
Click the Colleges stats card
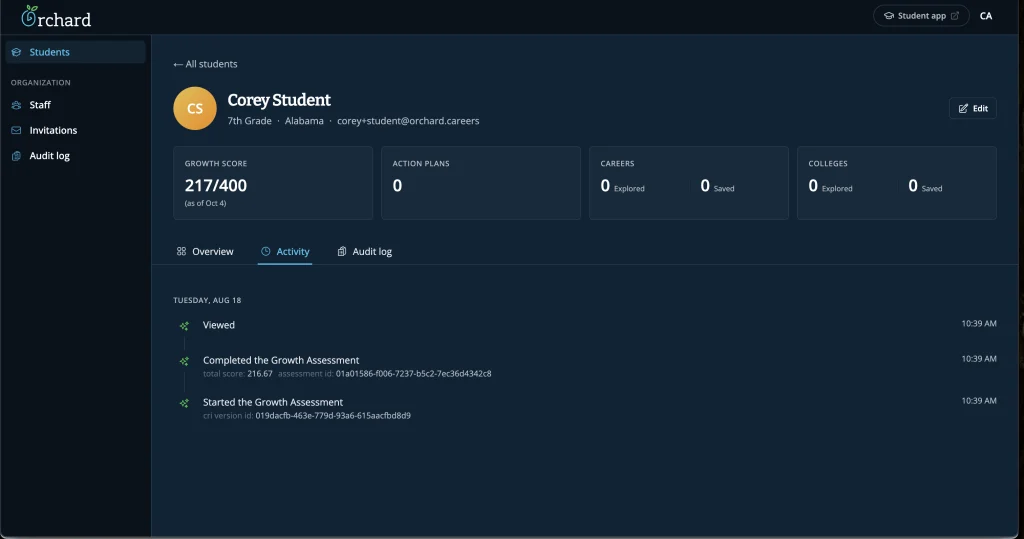[897, 183]
